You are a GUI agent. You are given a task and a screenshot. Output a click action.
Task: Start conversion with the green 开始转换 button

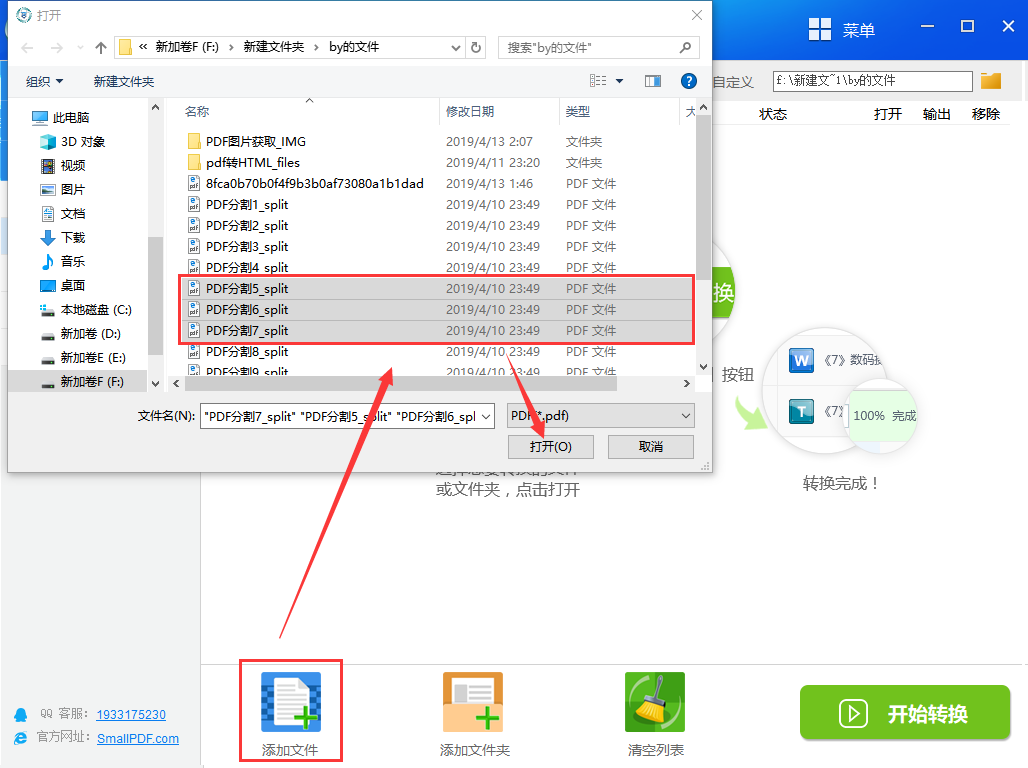pyautogui.click(x=905, y=713)
